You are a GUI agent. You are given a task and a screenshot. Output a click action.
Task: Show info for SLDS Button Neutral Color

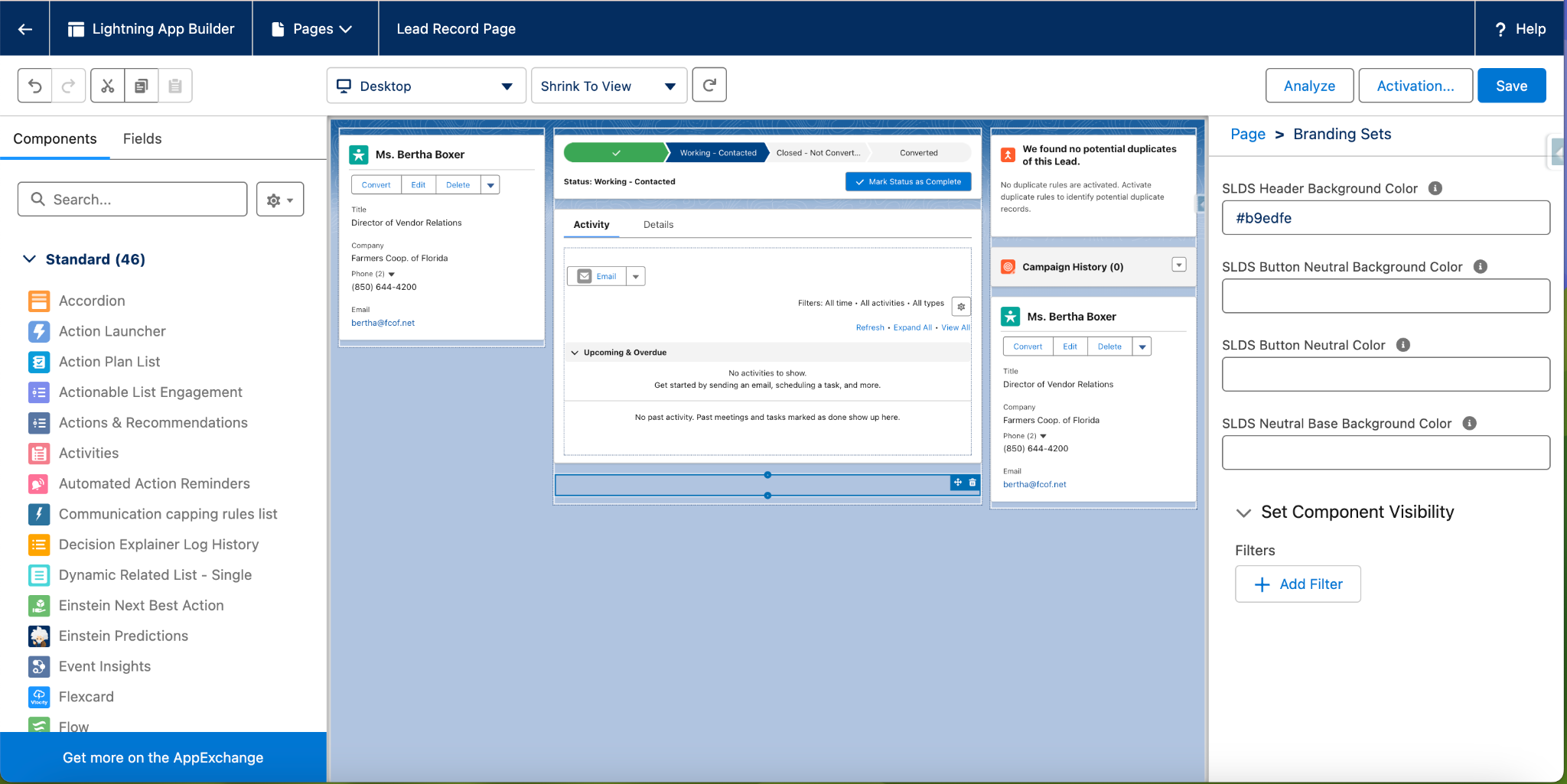(x=1403, y=345)
